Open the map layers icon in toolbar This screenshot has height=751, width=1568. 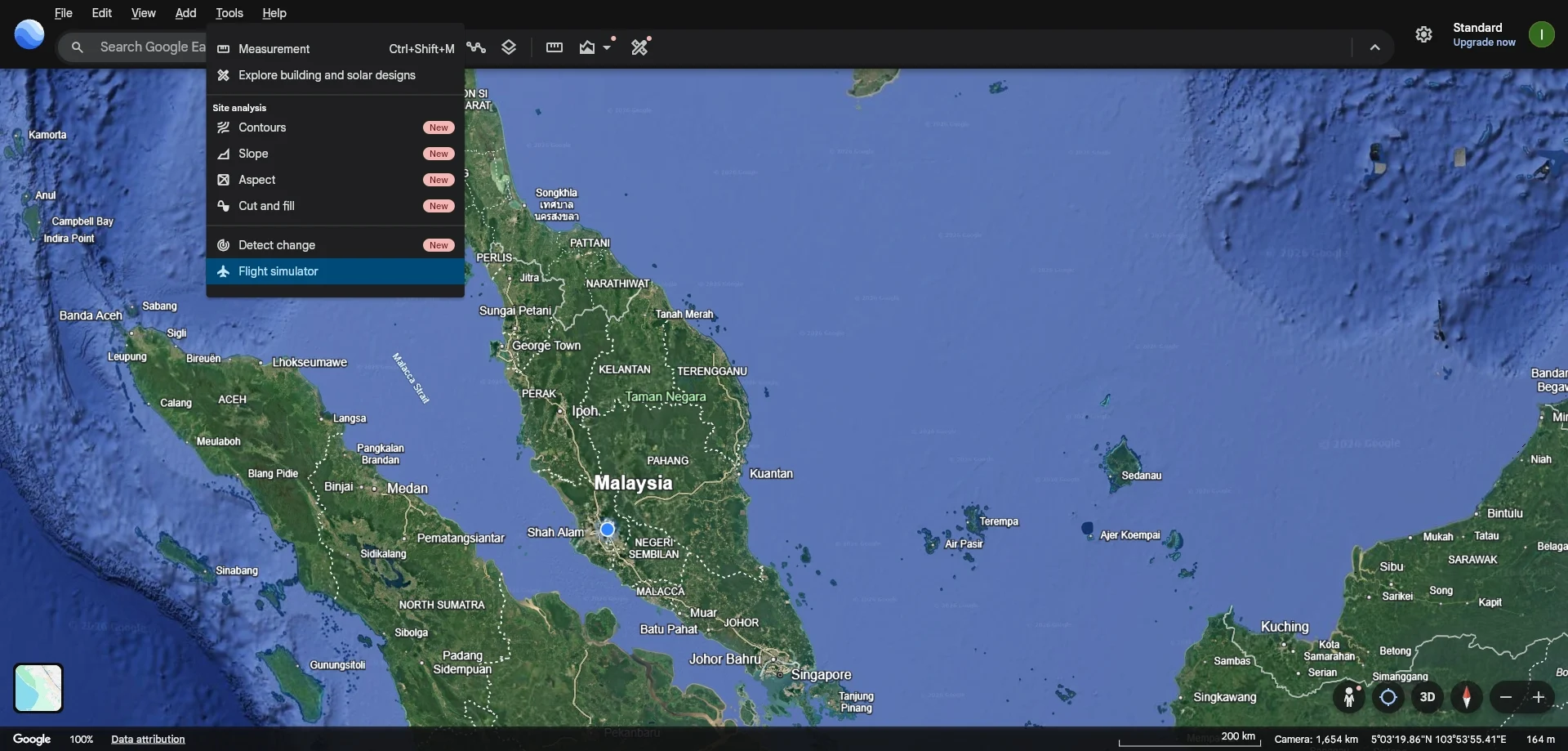tap(509, 47)
